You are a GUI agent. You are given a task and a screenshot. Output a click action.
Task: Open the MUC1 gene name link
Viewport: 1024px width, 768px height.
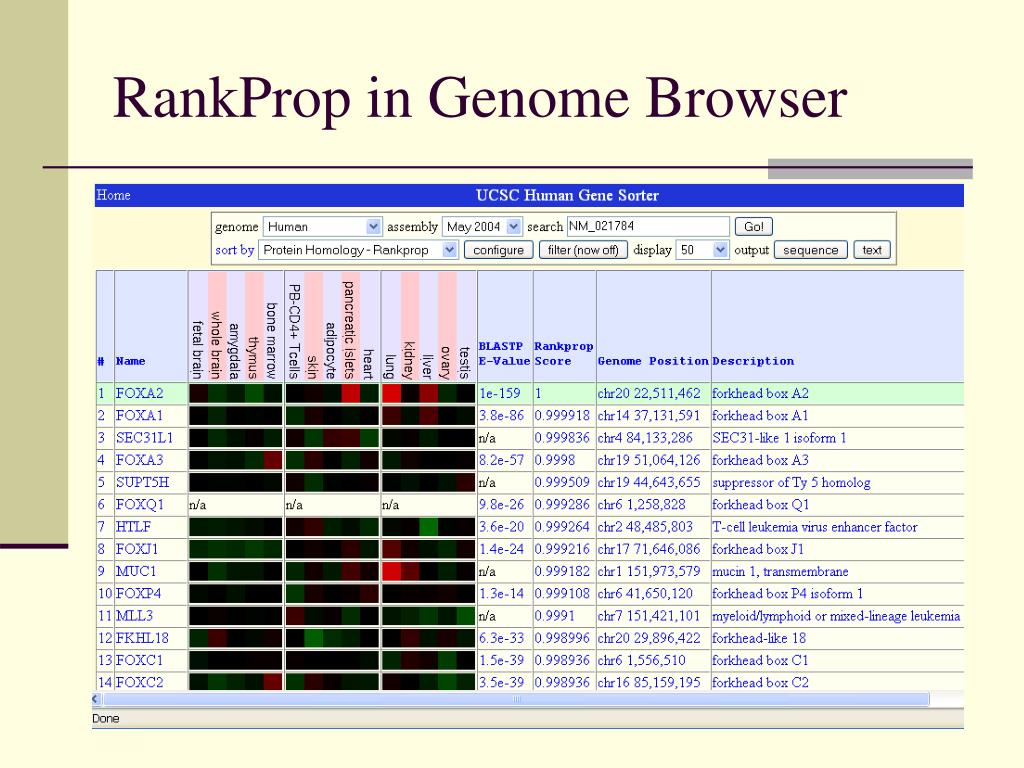click(136, 571)
